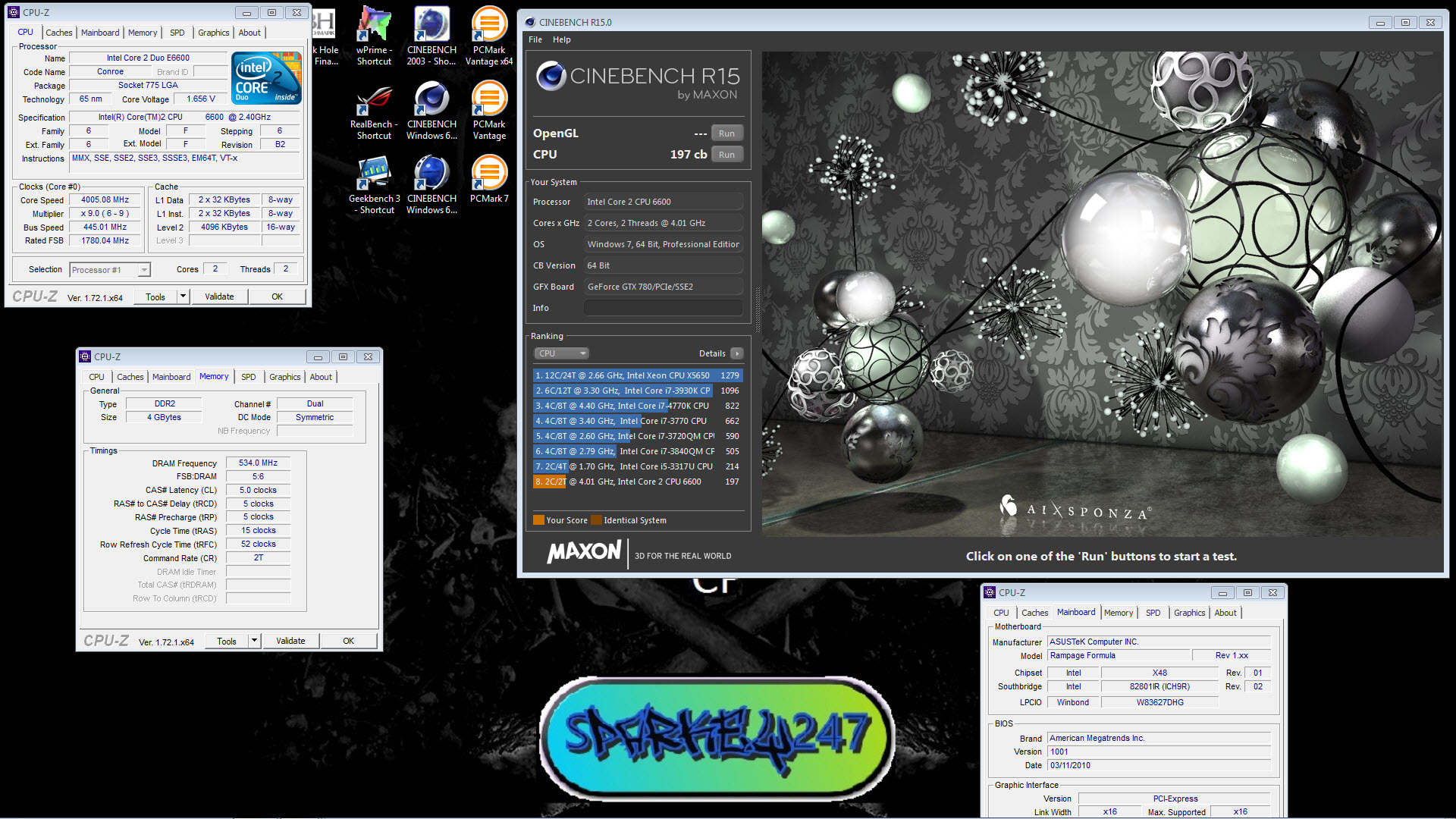Open the PCMark 7 desktop icon
The image size is (1456, 819).
(489, 179)
